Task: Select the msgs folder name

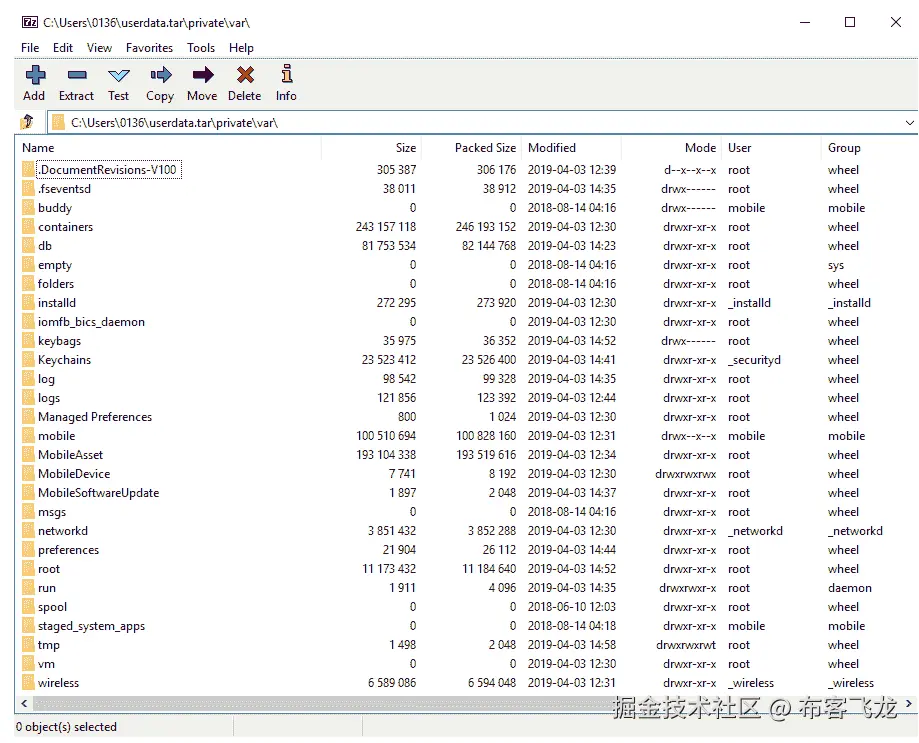Action: (52, 512)
